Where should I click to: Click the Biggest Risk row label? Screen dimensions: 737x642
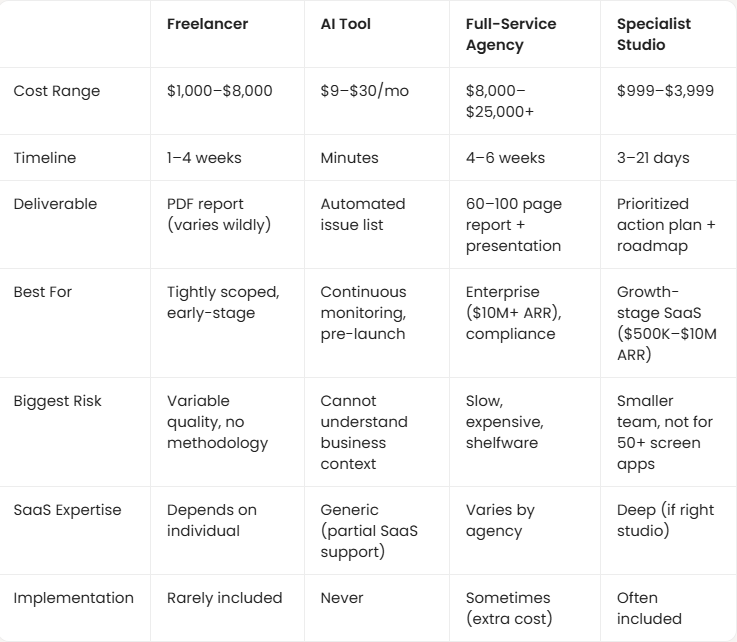pos(57,401)
